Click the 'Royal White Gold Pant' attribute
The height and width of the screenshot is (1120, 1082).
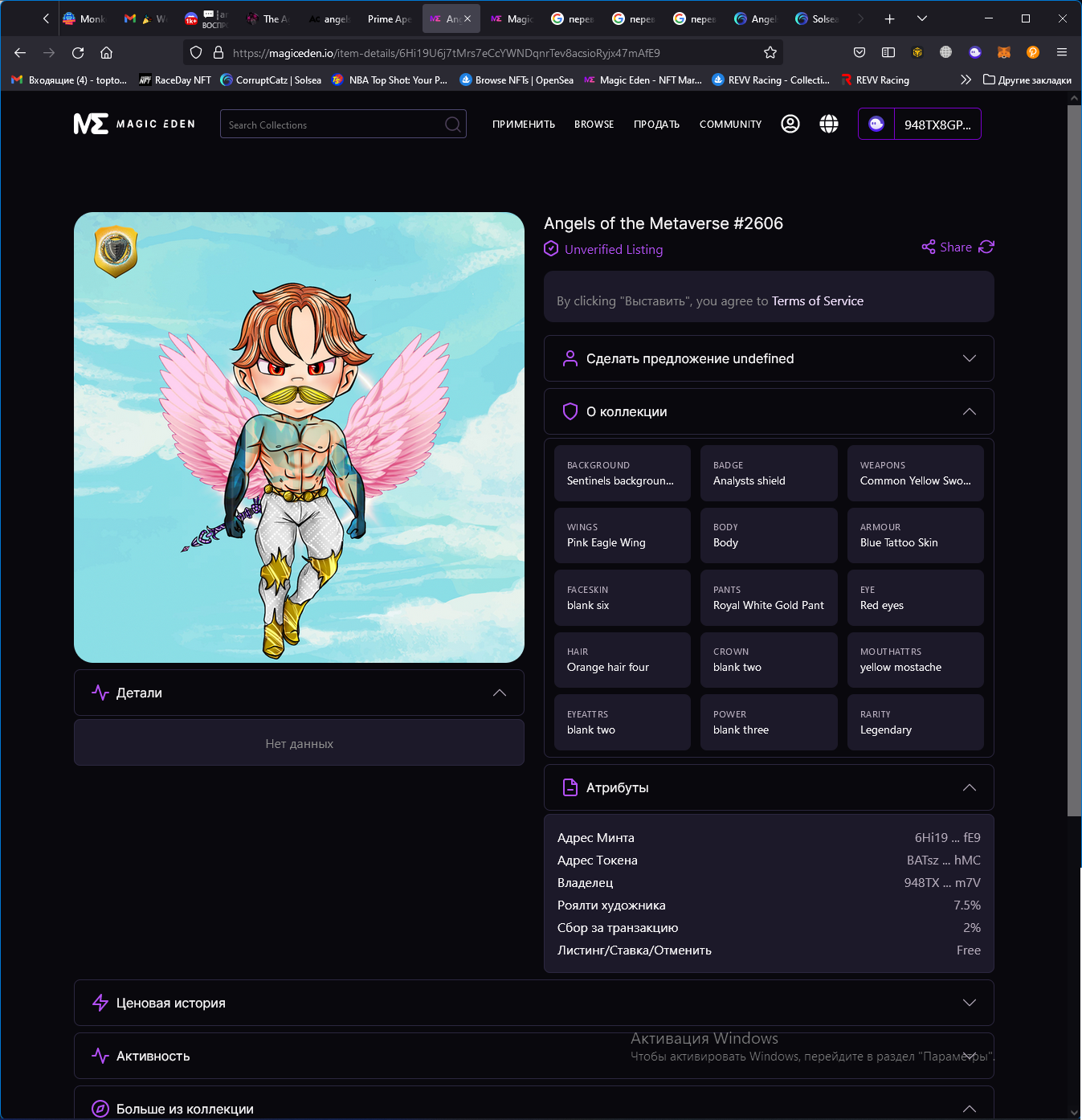(769, 598)
